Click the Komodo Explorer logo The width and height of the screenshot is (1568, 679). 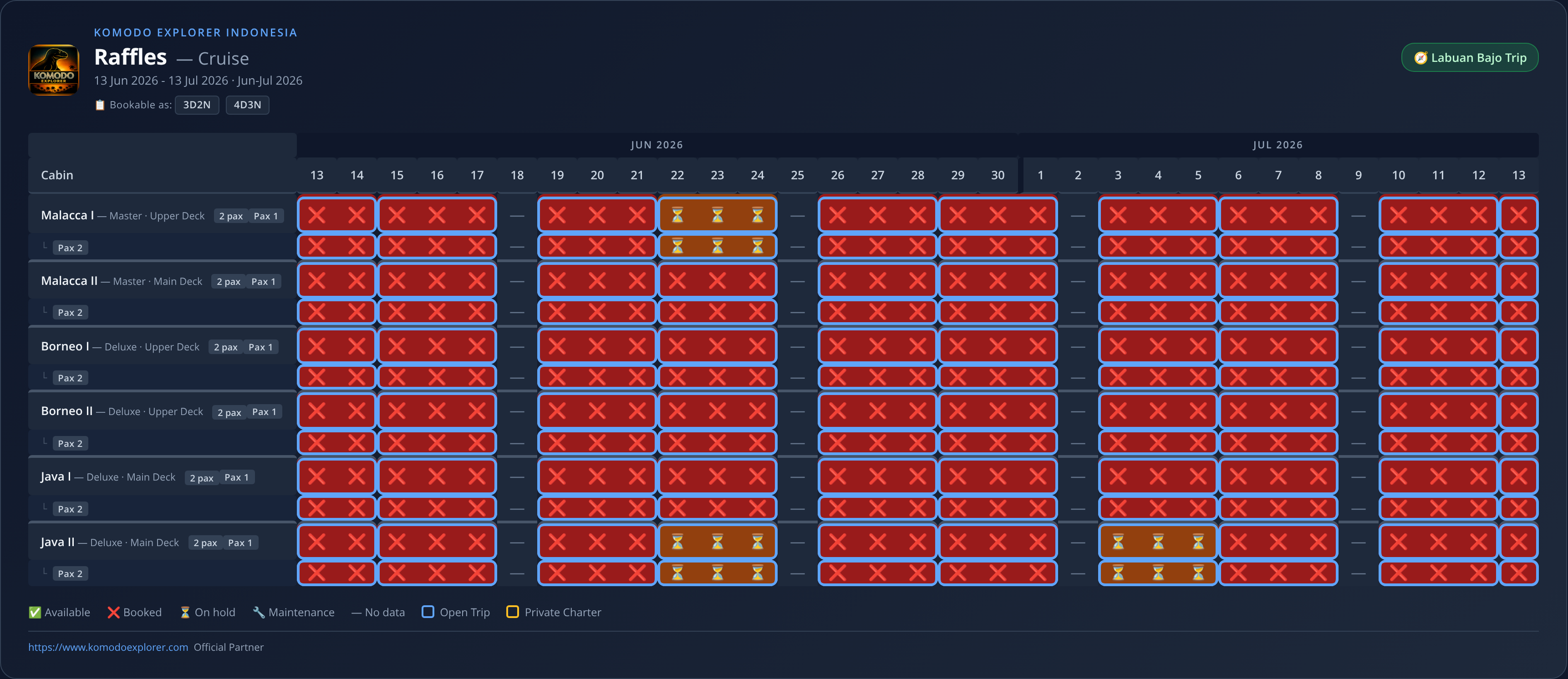pyautogui.click(x=54, y=69)
